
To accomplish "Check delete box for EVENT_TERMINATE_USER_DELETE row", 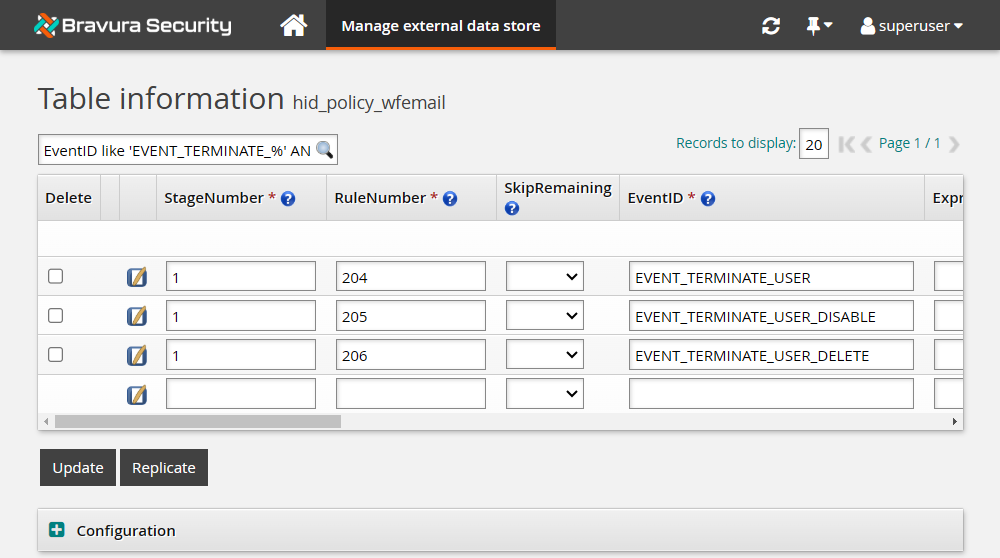I will pyautogui.click(x=55, y=355).
